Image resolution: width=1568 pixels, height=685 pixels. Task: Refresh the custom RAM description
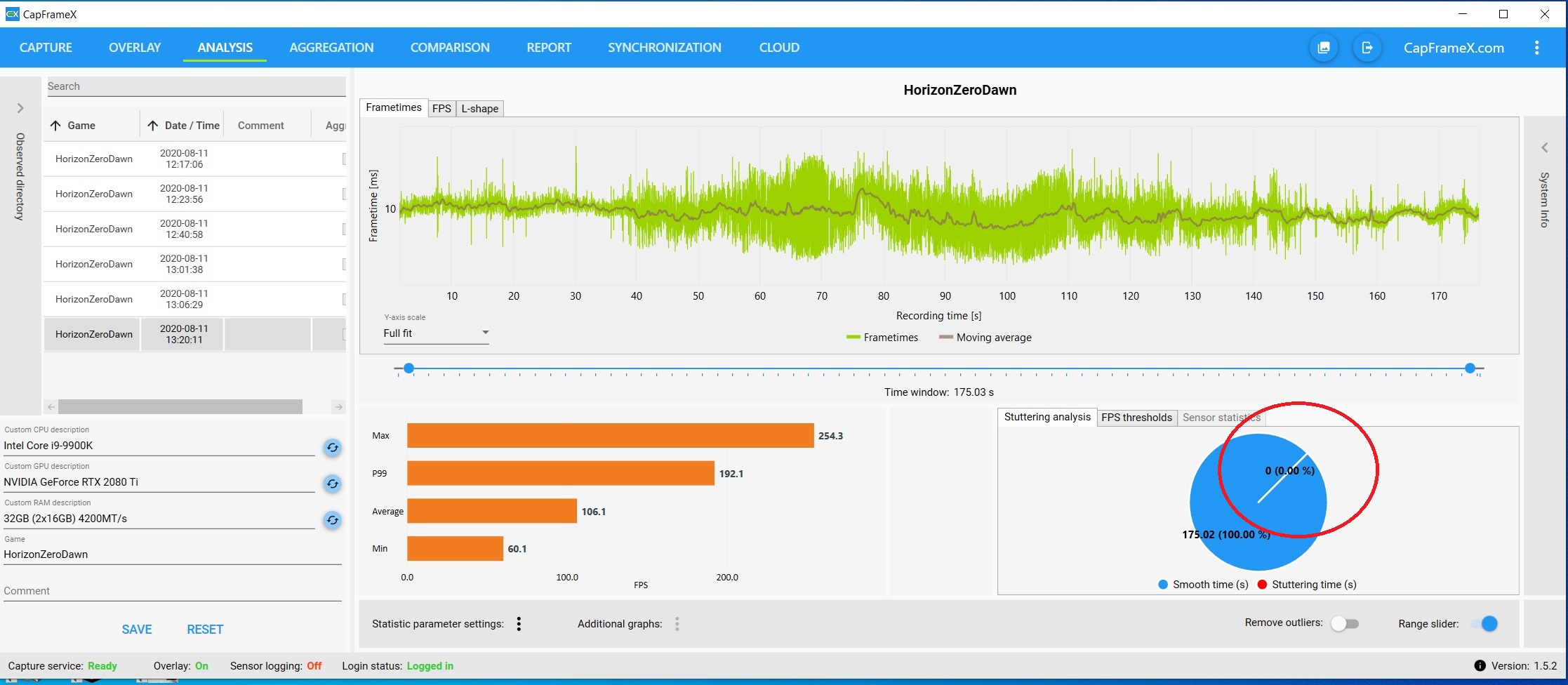333,520
